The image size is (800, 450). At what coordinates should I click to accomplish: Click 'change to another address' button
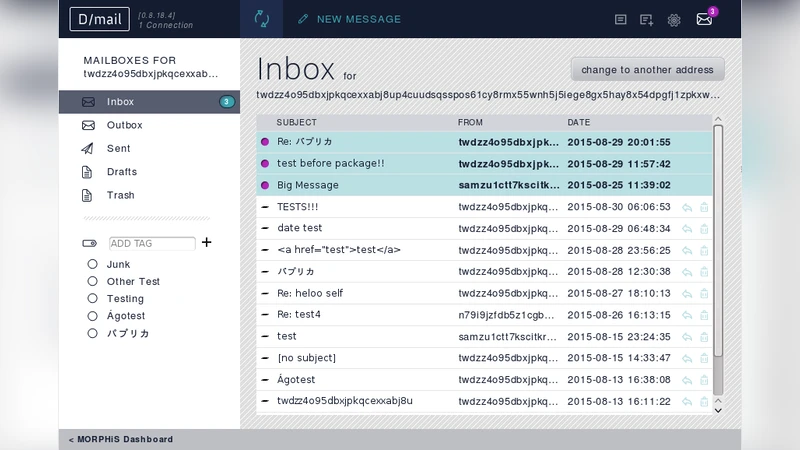coord(647,70)
